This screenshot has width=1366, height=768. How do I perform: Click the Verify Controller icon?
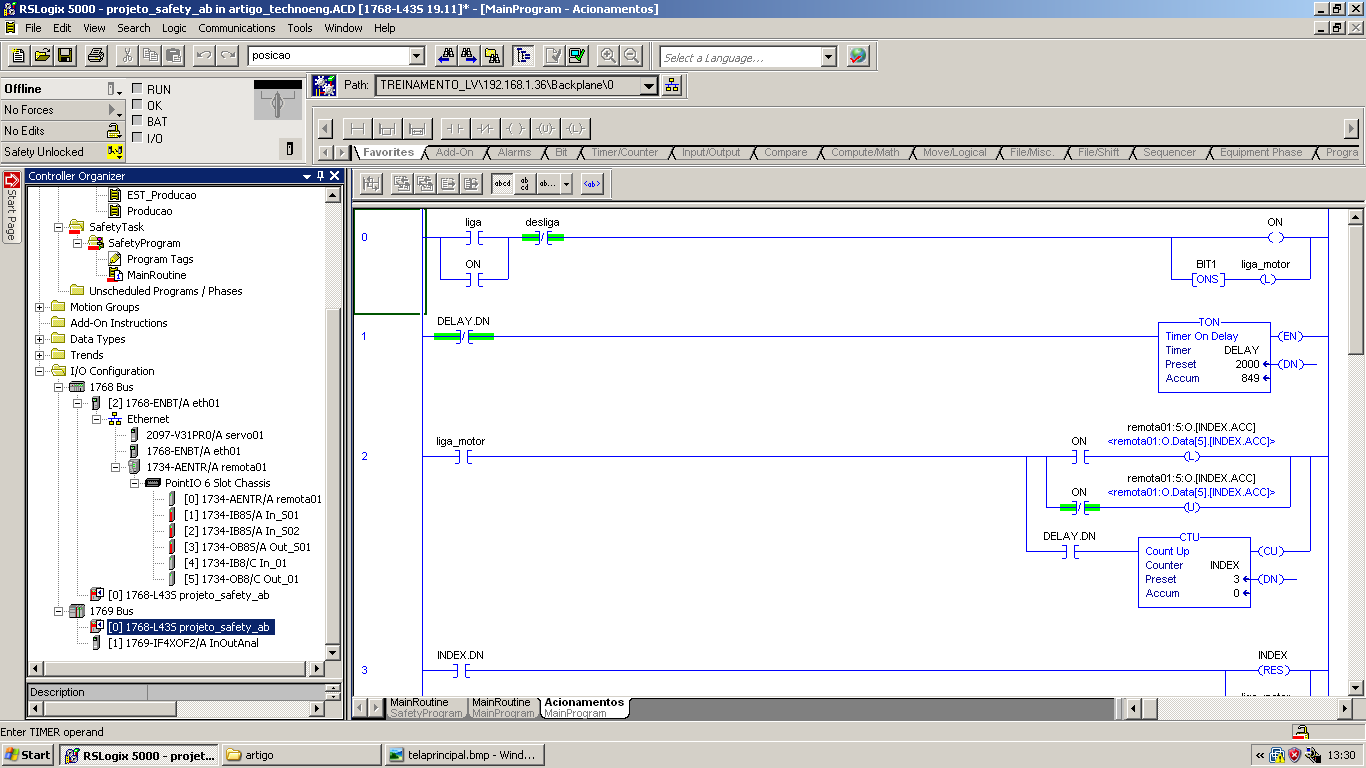pos(577,56)
